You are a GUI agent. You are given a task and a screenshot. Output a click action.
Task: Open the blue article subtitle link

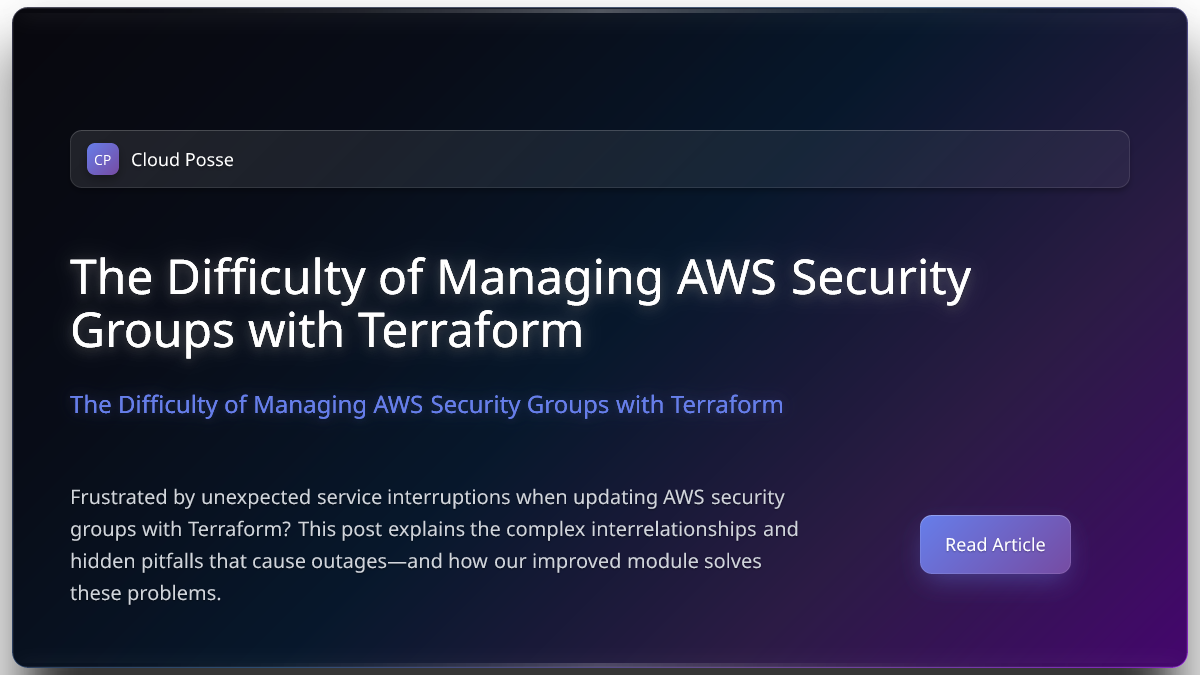point(426,405)
